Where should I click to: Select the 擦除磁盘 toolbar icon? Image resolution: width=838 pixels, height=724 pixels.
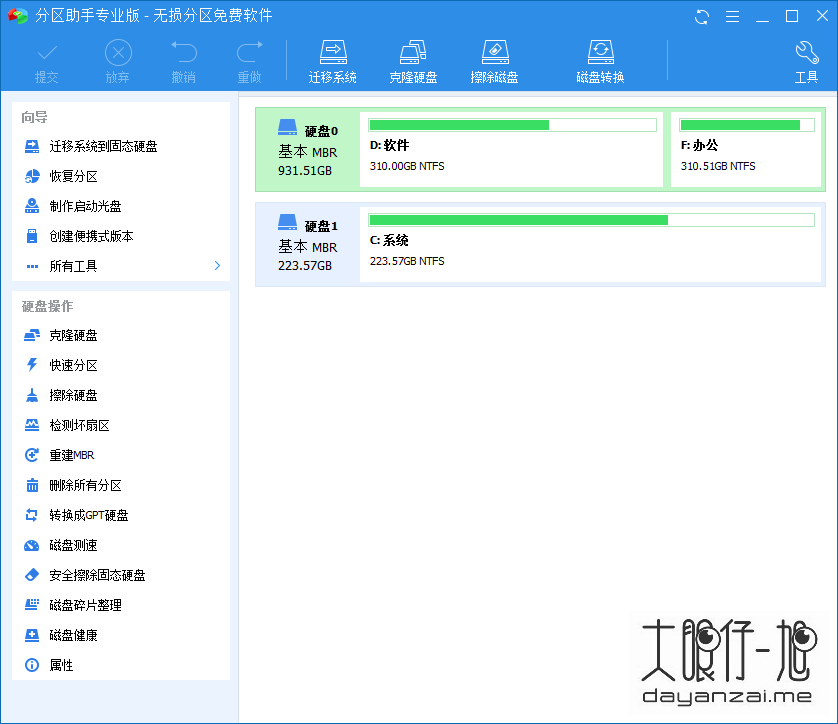[494, 62]
